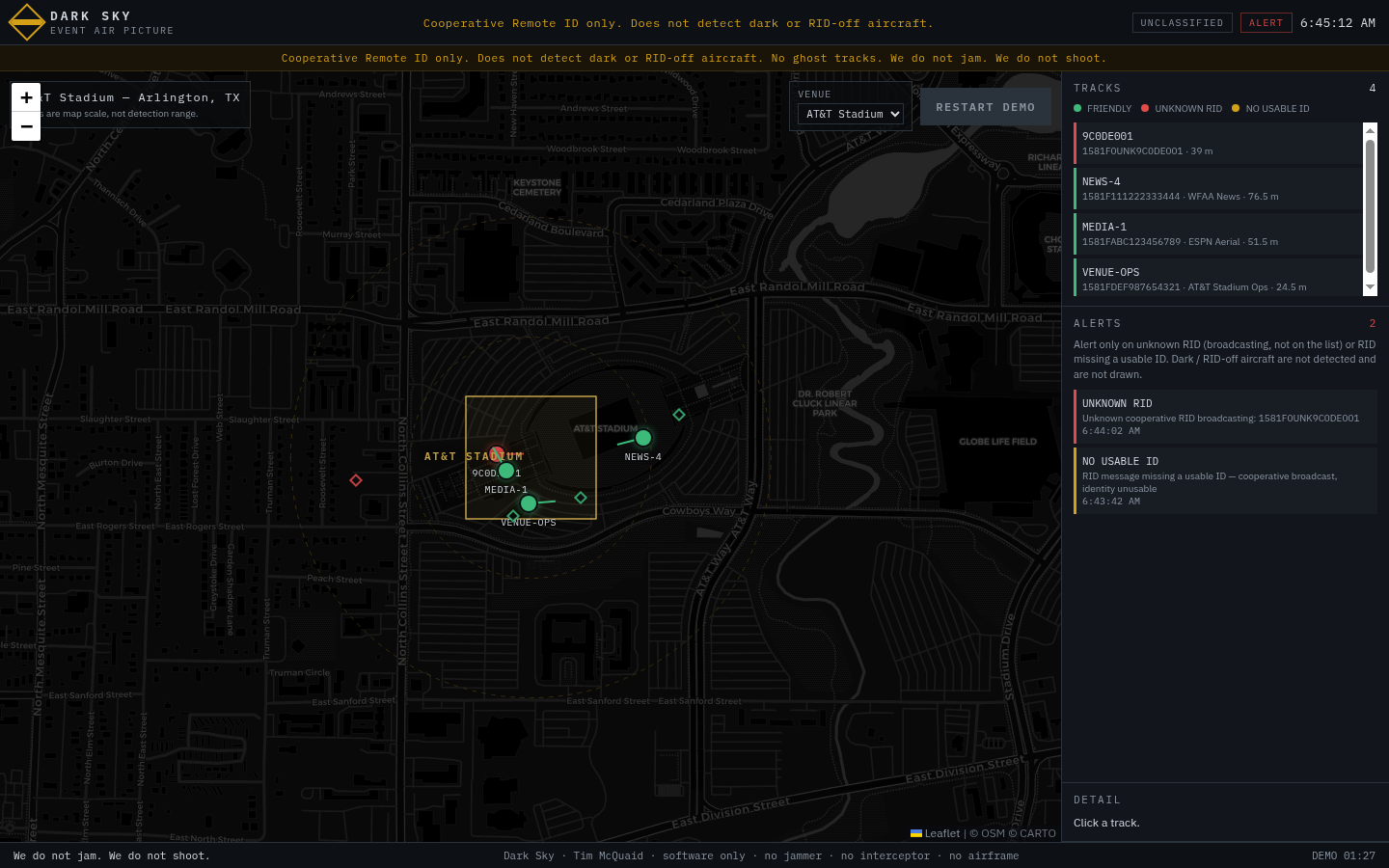This screenshot has width=1389, height=868.
Task: Open the CARTO attribution link
Action: pyautogui.click(x=1038, y=833)
